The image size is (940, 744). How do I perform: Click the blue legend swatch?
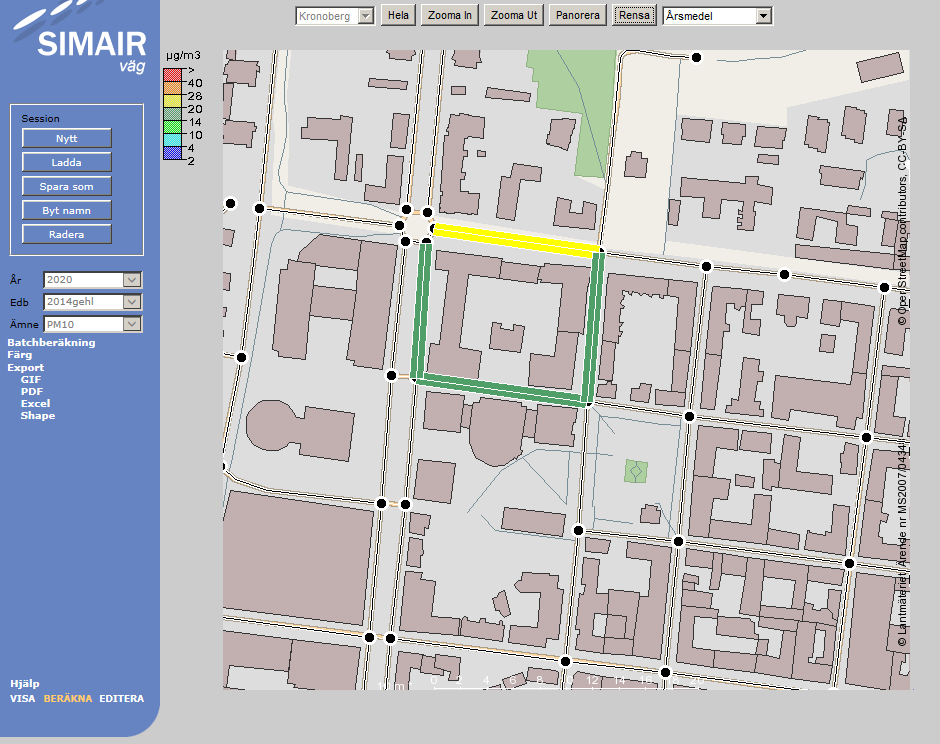coord(173,153)
